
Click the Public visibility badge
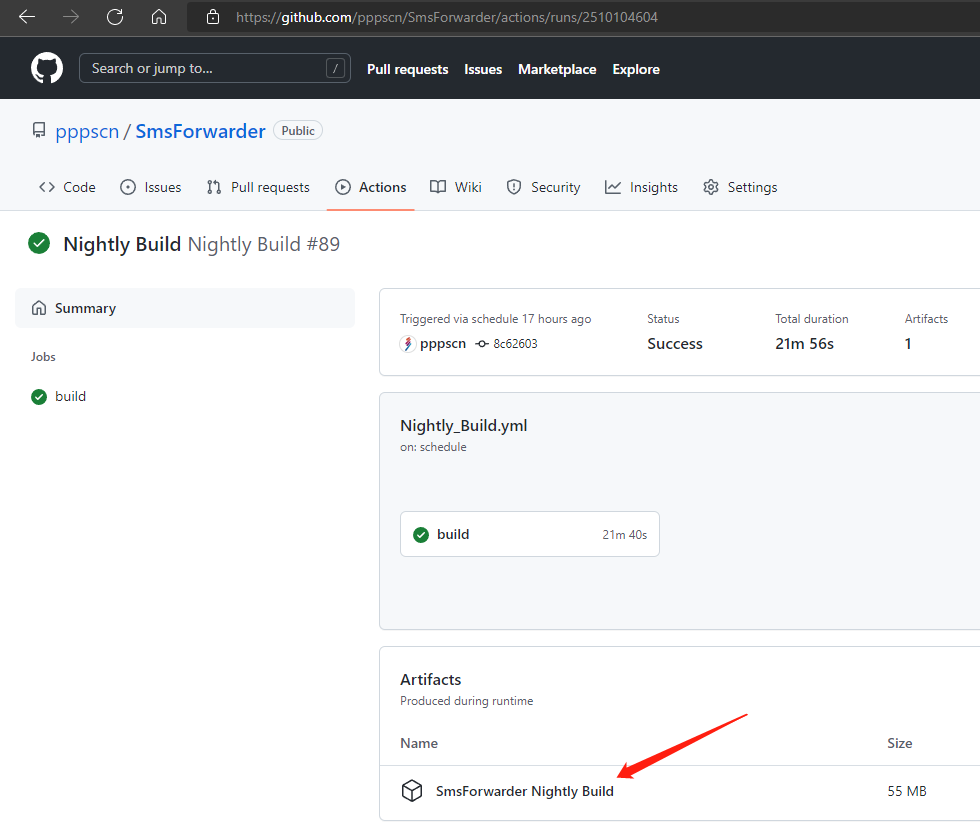[298, 131]
